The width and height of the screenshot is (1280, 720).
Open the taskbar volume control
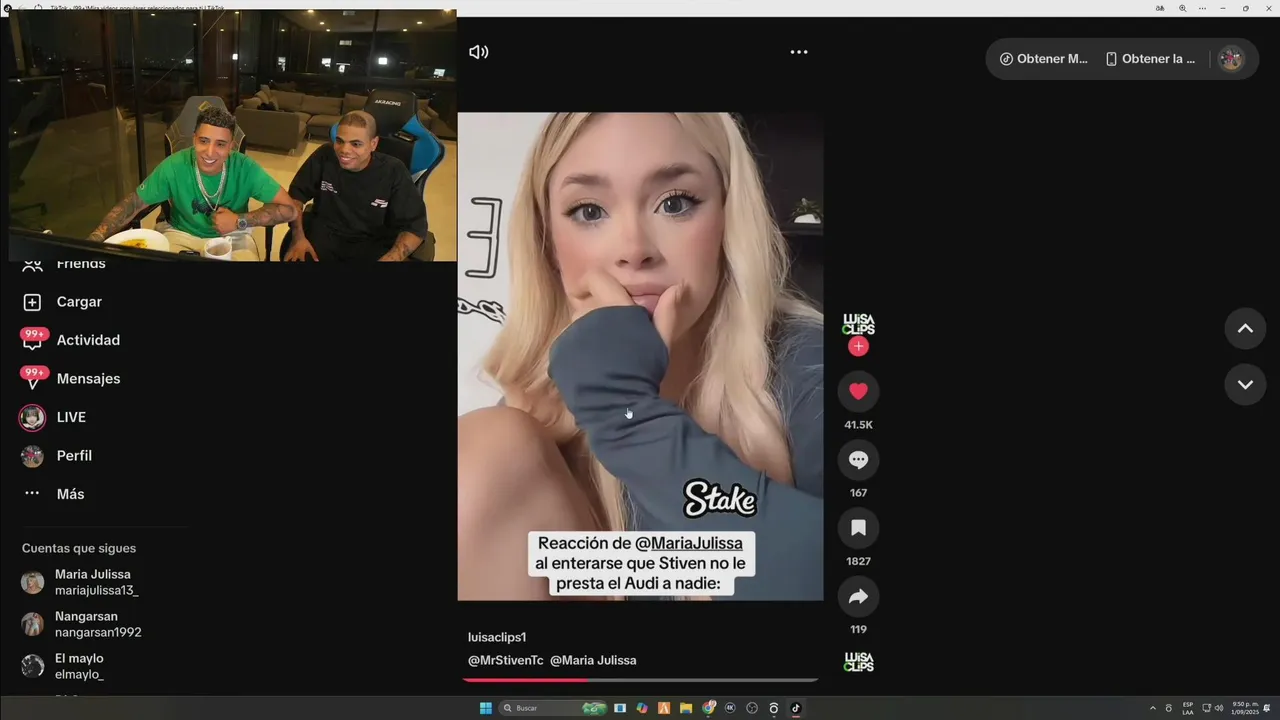click(x=1218, y=708)
